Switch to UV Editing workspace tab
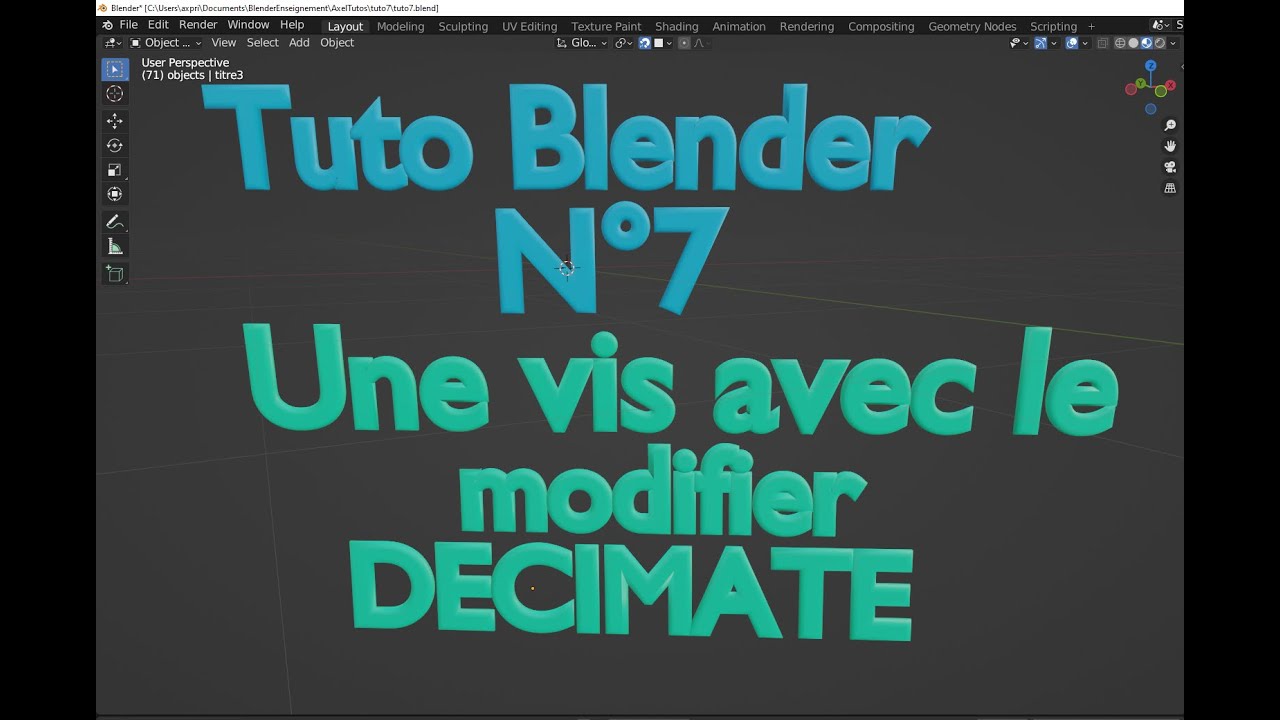 click(x=530, y=26)
